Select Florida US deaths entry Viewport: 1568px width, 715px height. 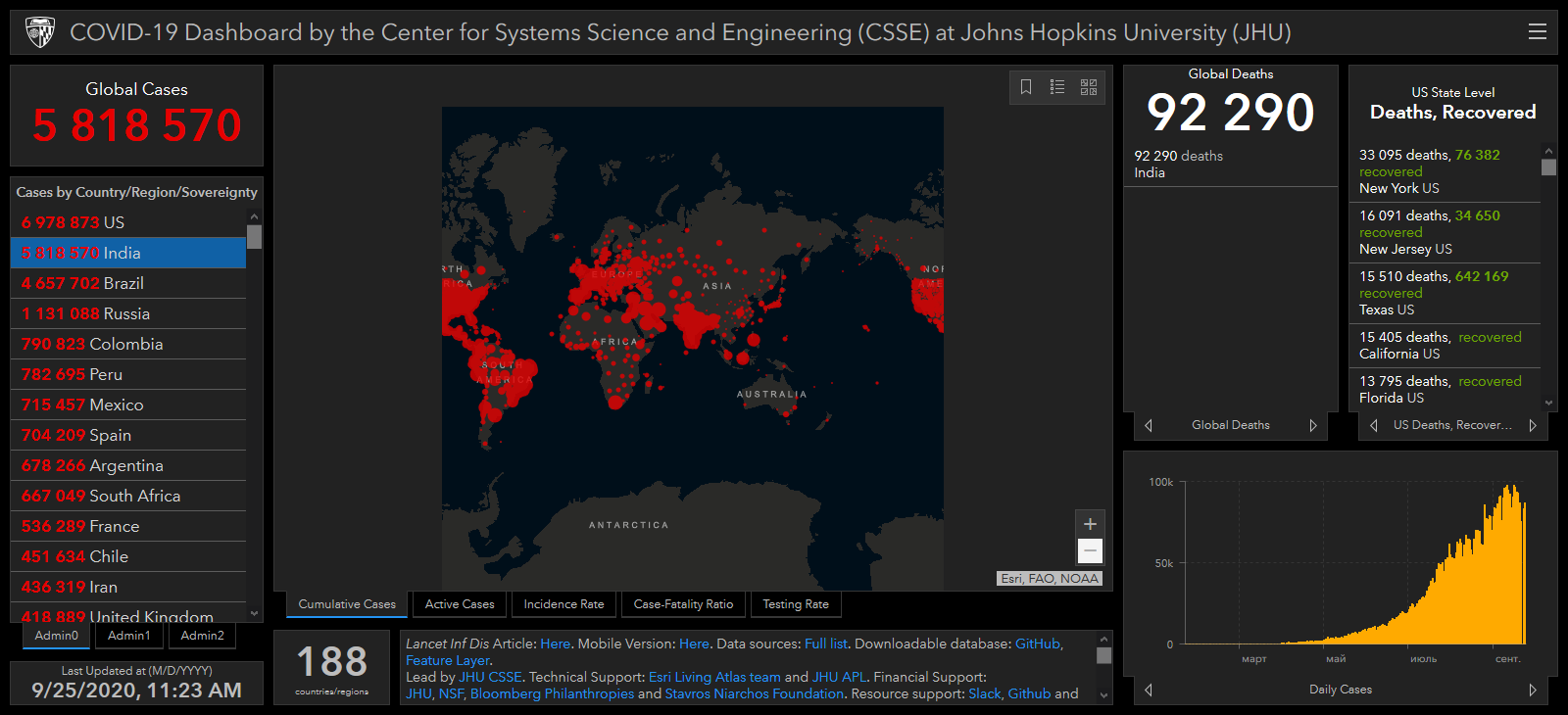tap(1445, 389)
